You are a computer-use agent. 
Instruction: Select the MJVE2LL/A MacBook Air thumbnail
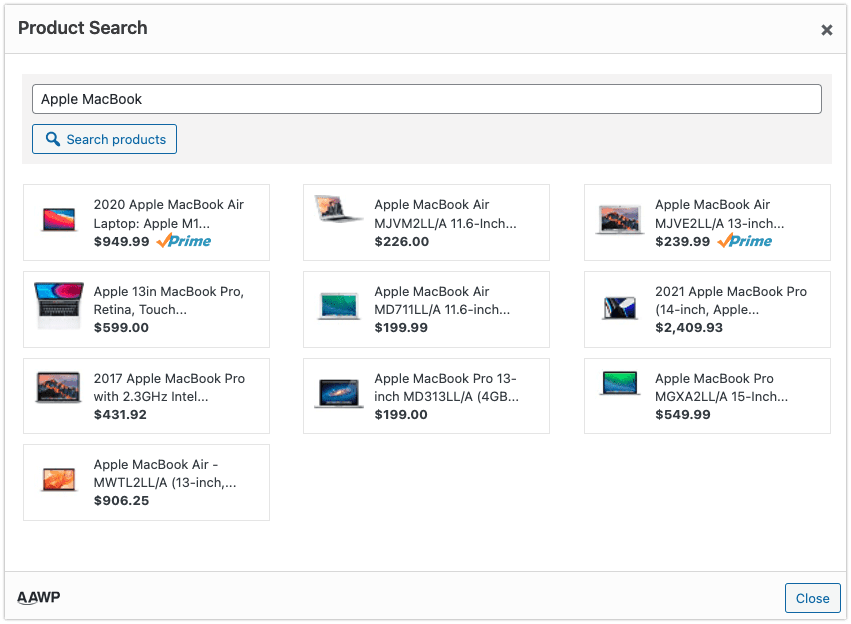[620, 220]
